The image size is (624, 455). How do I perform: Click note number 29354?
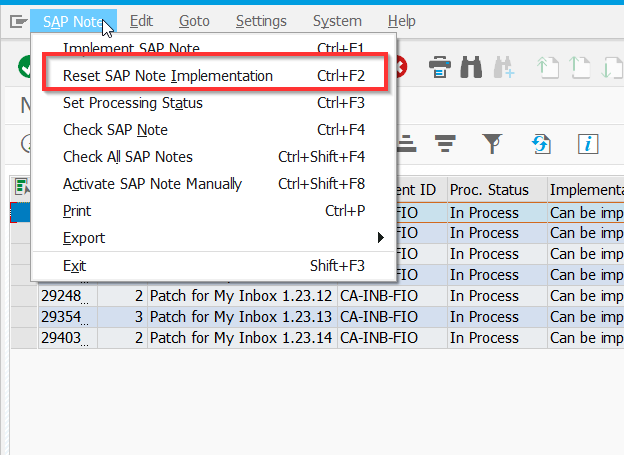[68, 317]
